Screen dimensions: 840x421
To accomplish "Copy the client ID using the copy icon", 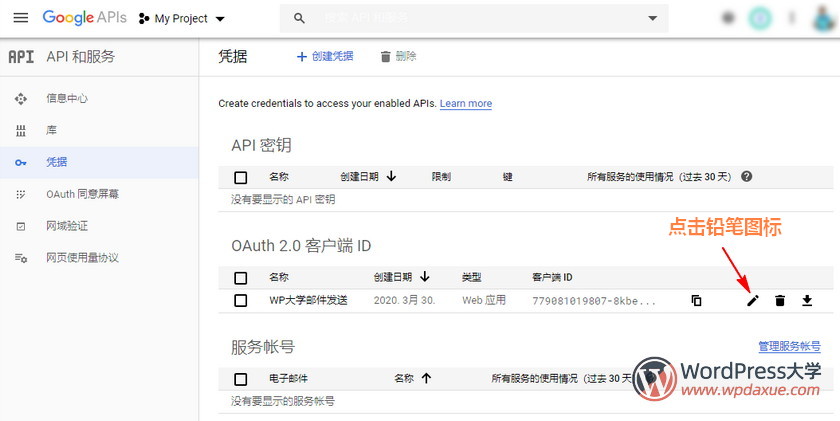I will pyautogui.click(x=697, y=300).
